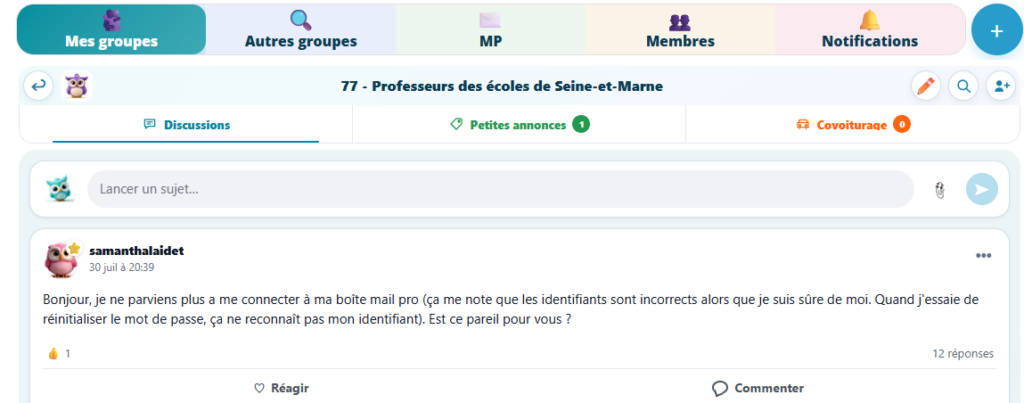The width and height of the screenshot is (1024, 403).
Task: Go to the Membres tab
Action: point(680,30)
